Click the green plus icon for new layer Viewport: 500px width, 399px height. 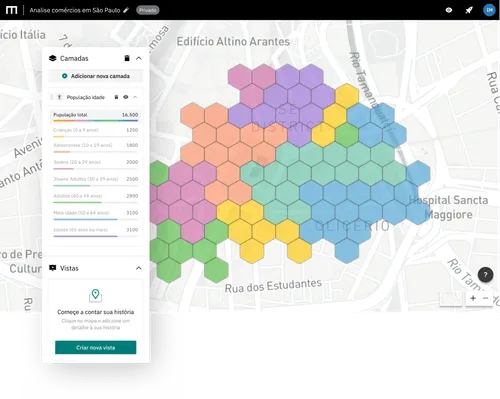(x=65, y=76)
